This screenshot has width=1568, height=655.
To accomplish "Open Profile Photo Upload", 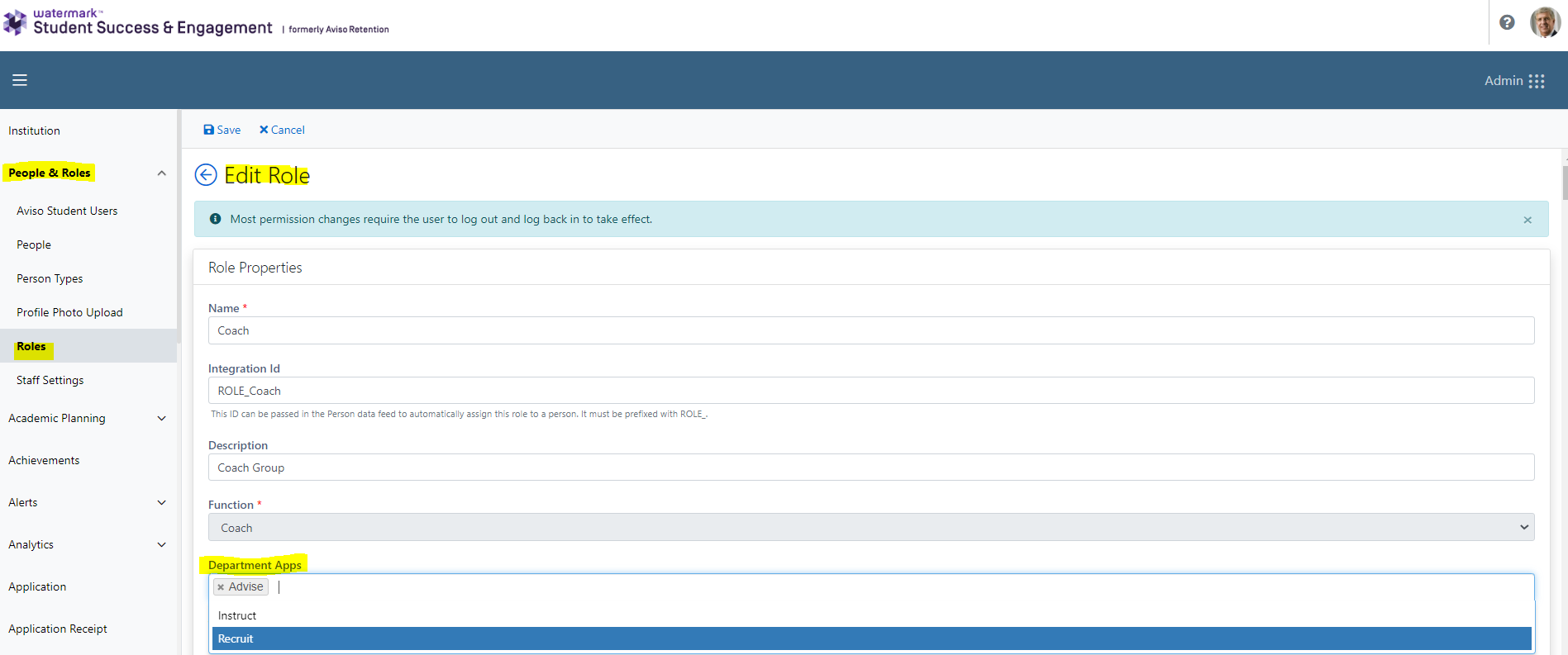I will [x=69, y=312].
